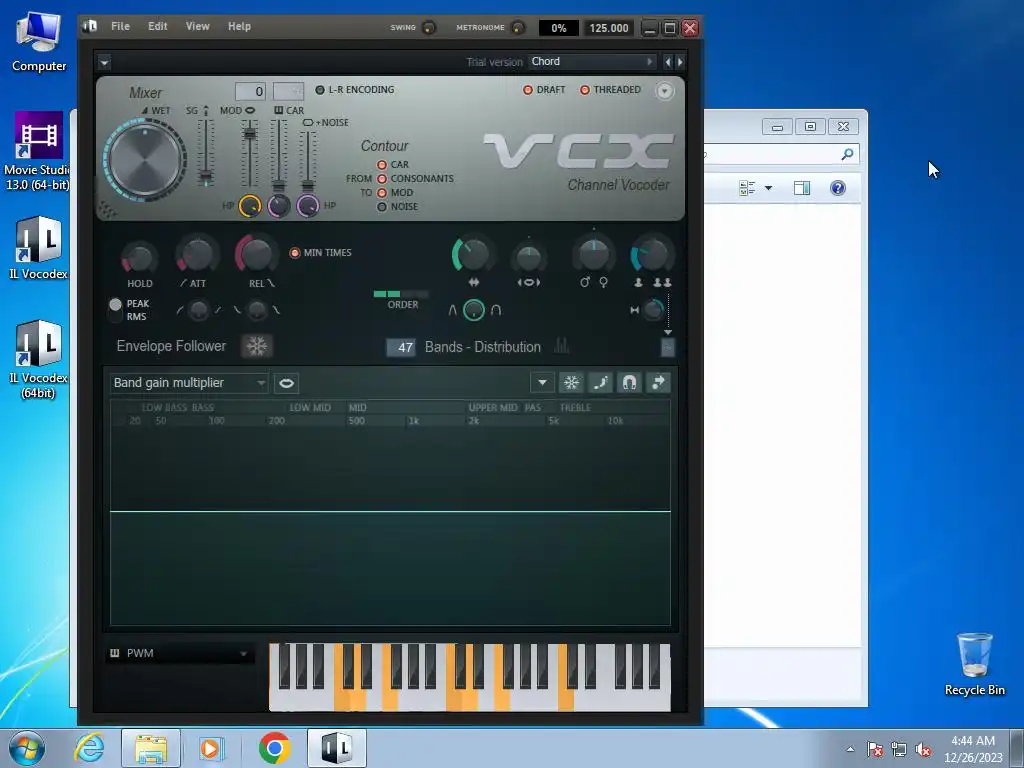Click the mixer value field showing 0
1024x768 pixels.
click(x=250, y=91)
